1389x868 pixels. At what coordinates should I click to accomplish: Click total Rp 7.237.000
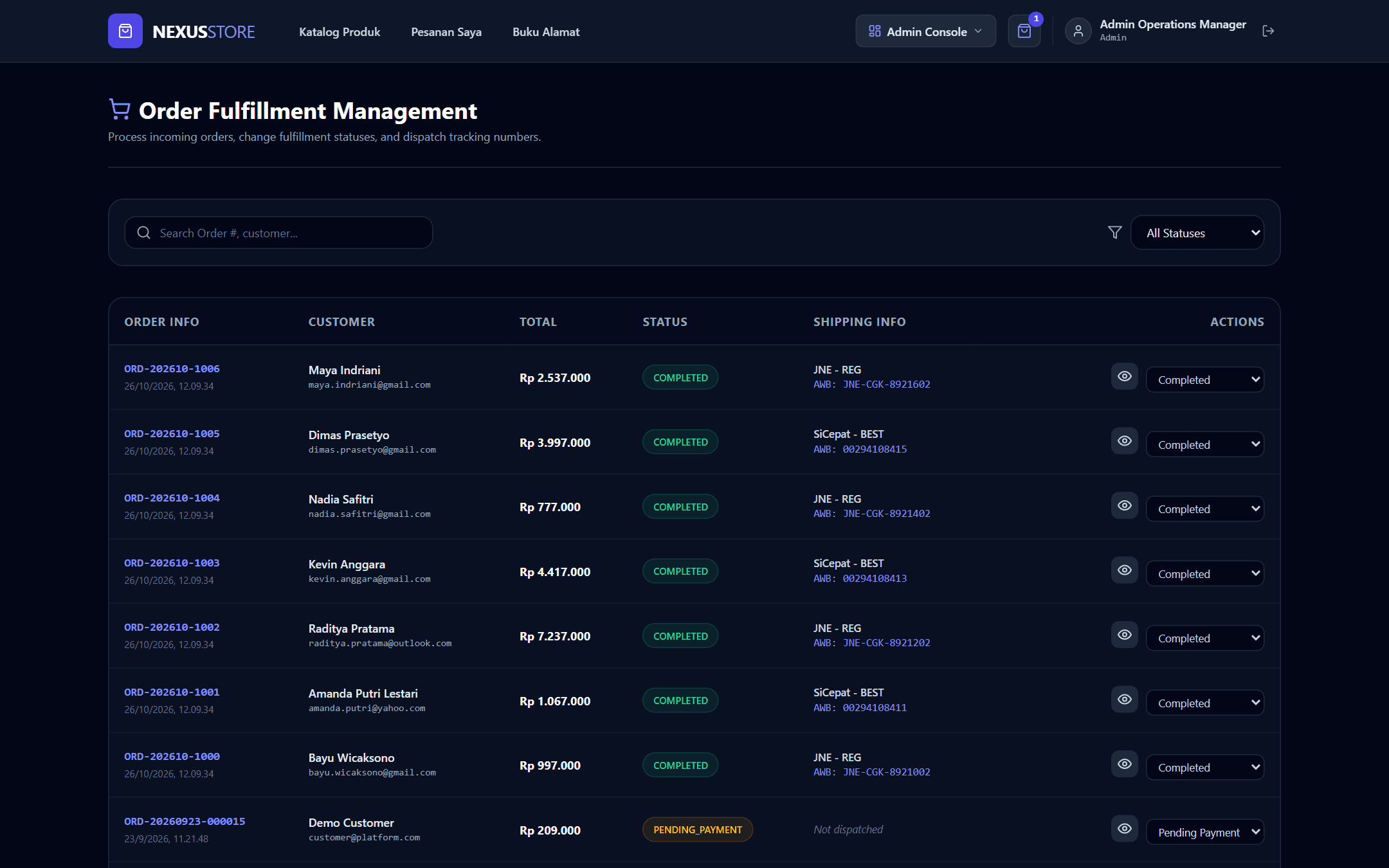pyautogui.click(x=555, y=636)
